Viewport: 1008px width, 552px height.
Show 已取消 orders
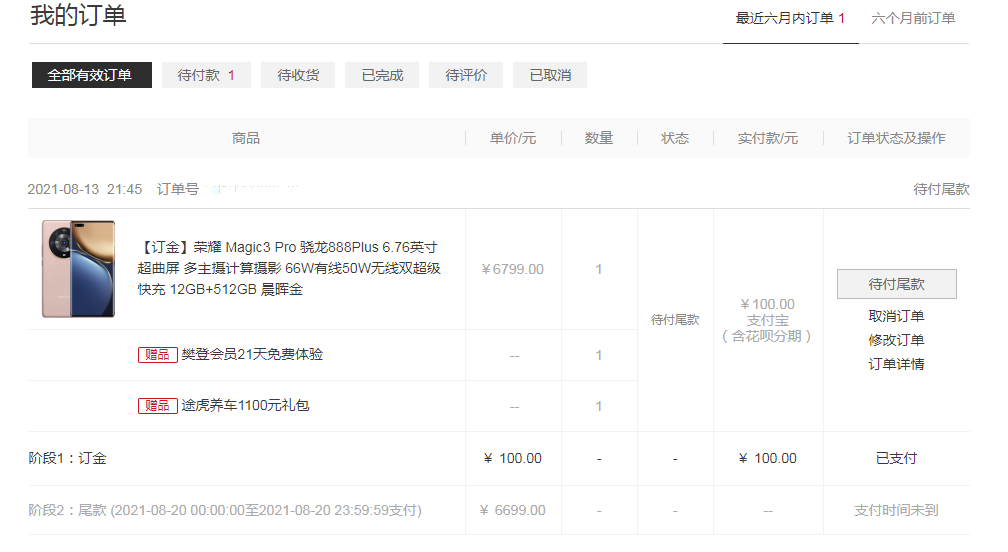tap(550, 75)
